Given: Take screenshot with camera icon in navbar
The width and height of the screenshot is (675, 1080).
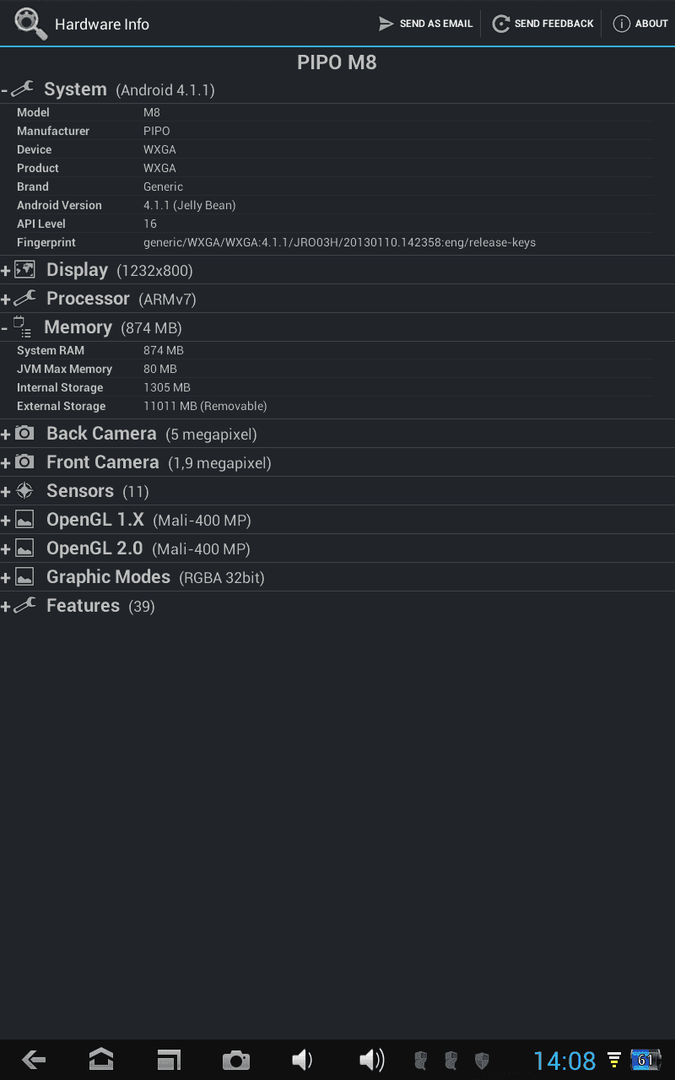Looking at the screenshot, I should (236, 1060).
